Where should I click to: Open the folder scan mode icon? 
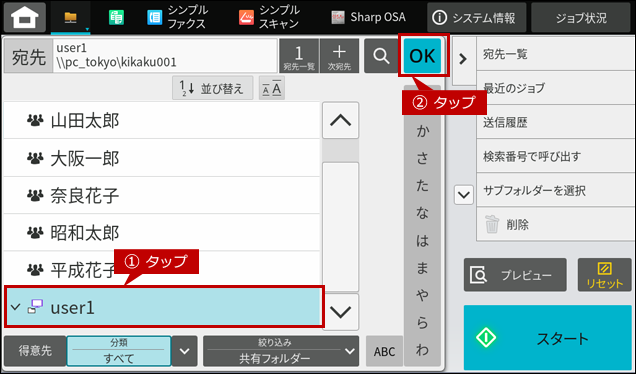pos(71,17)
